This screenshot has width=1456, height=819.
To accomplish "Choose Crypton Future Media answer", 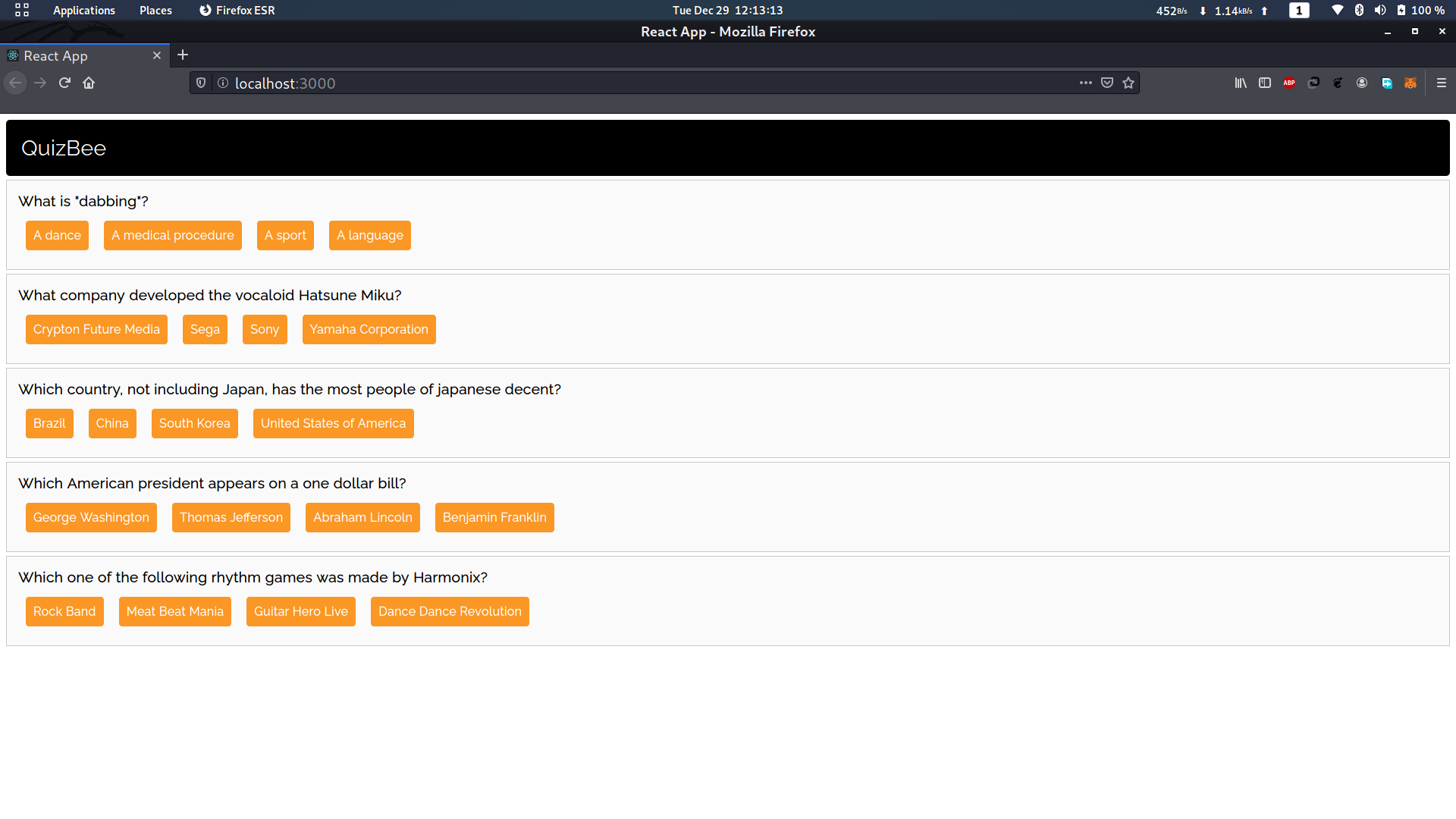I will click(96, 330).
